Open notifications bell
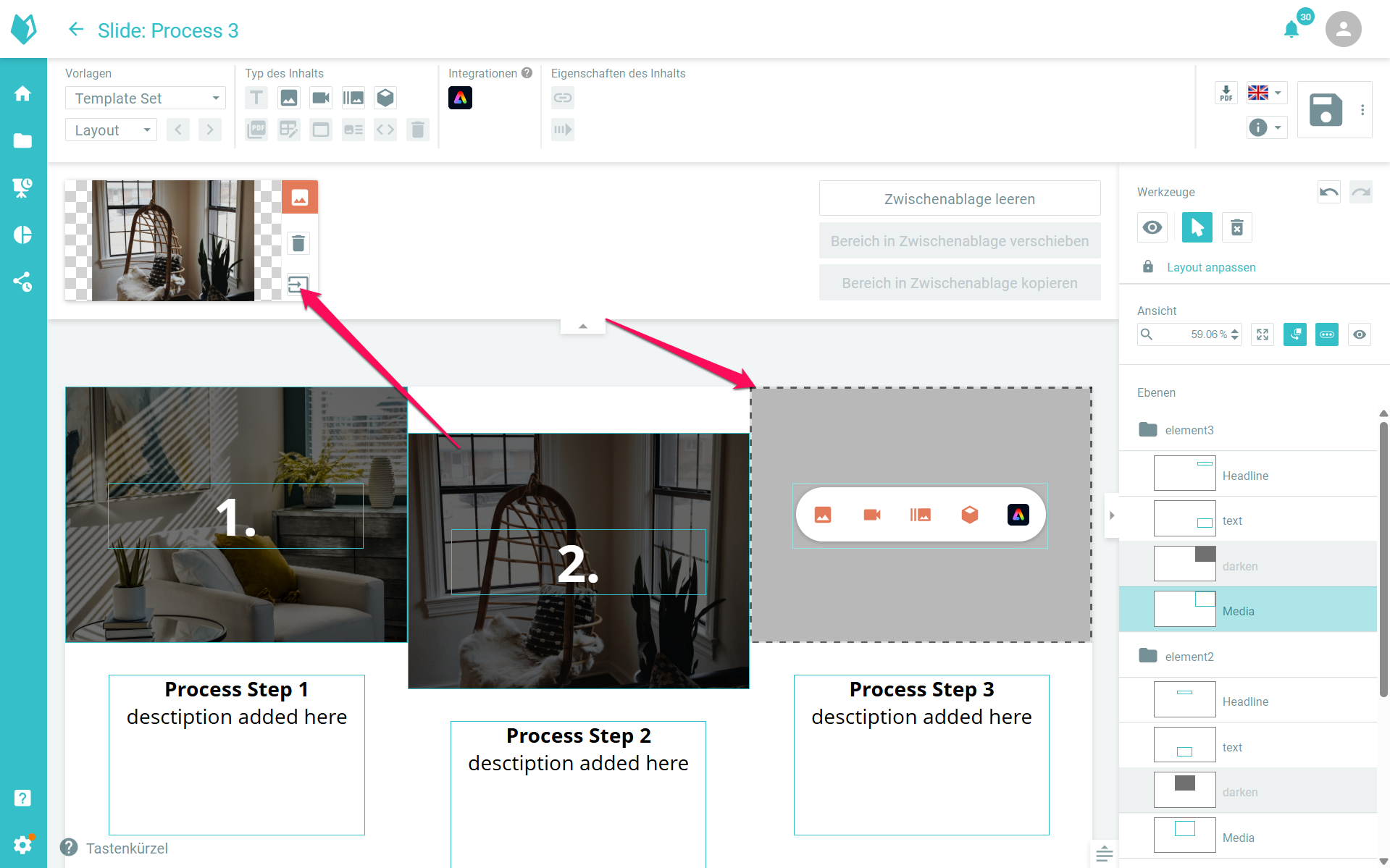This screenshot has height=868, width=1390. [1291, 30]
